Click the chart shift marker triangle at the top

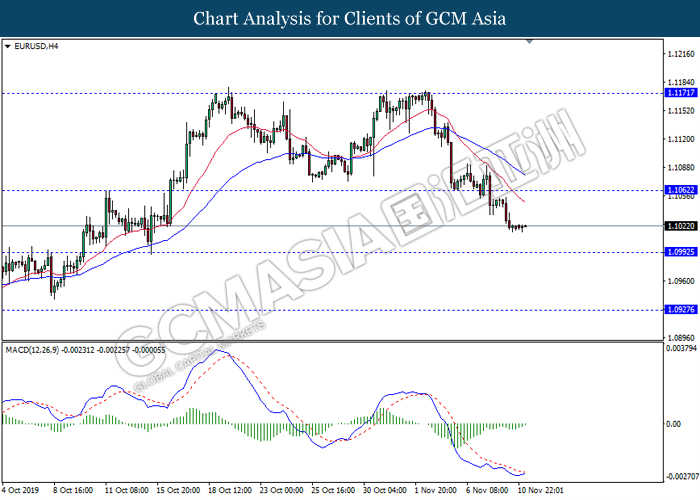click(529, 42)
